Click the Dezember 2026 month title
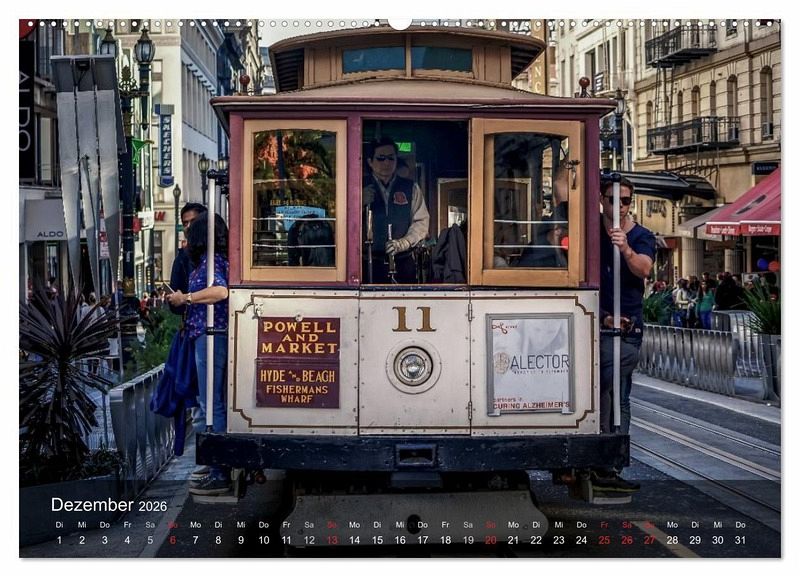The width and height of the screenshot is (800, 577). [108, 505]
